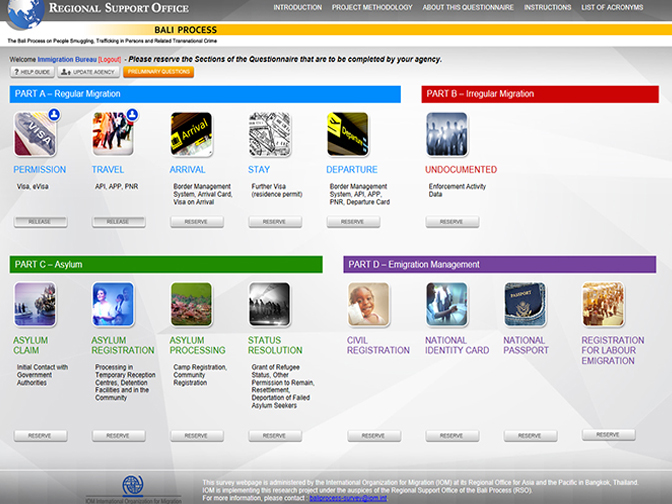Screen dimensions: 672x504
Task: Click the Logout link
Action: 110,60
